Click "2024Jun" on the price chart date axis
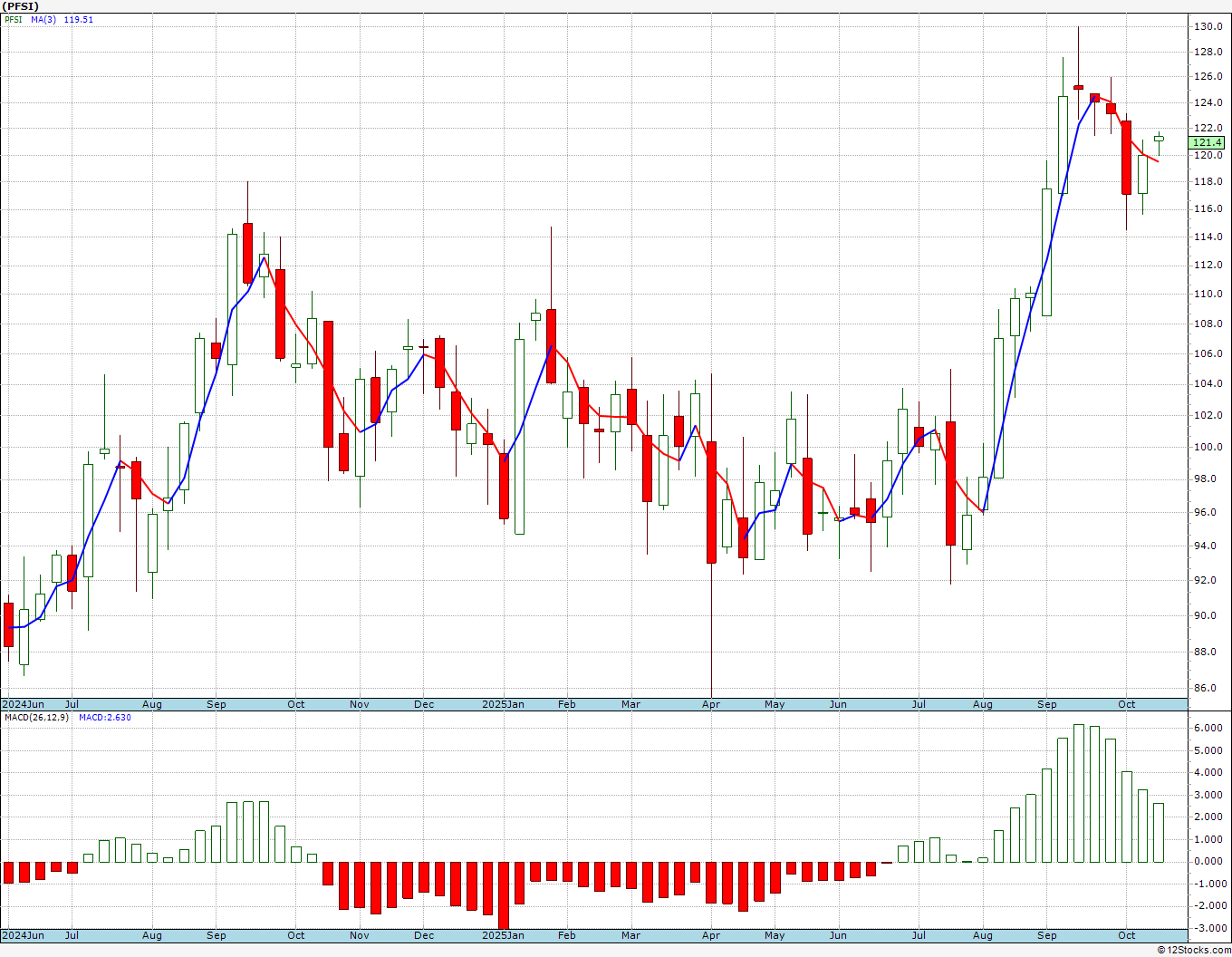Viewport: 1232px width, 957px height. point(23,704)
